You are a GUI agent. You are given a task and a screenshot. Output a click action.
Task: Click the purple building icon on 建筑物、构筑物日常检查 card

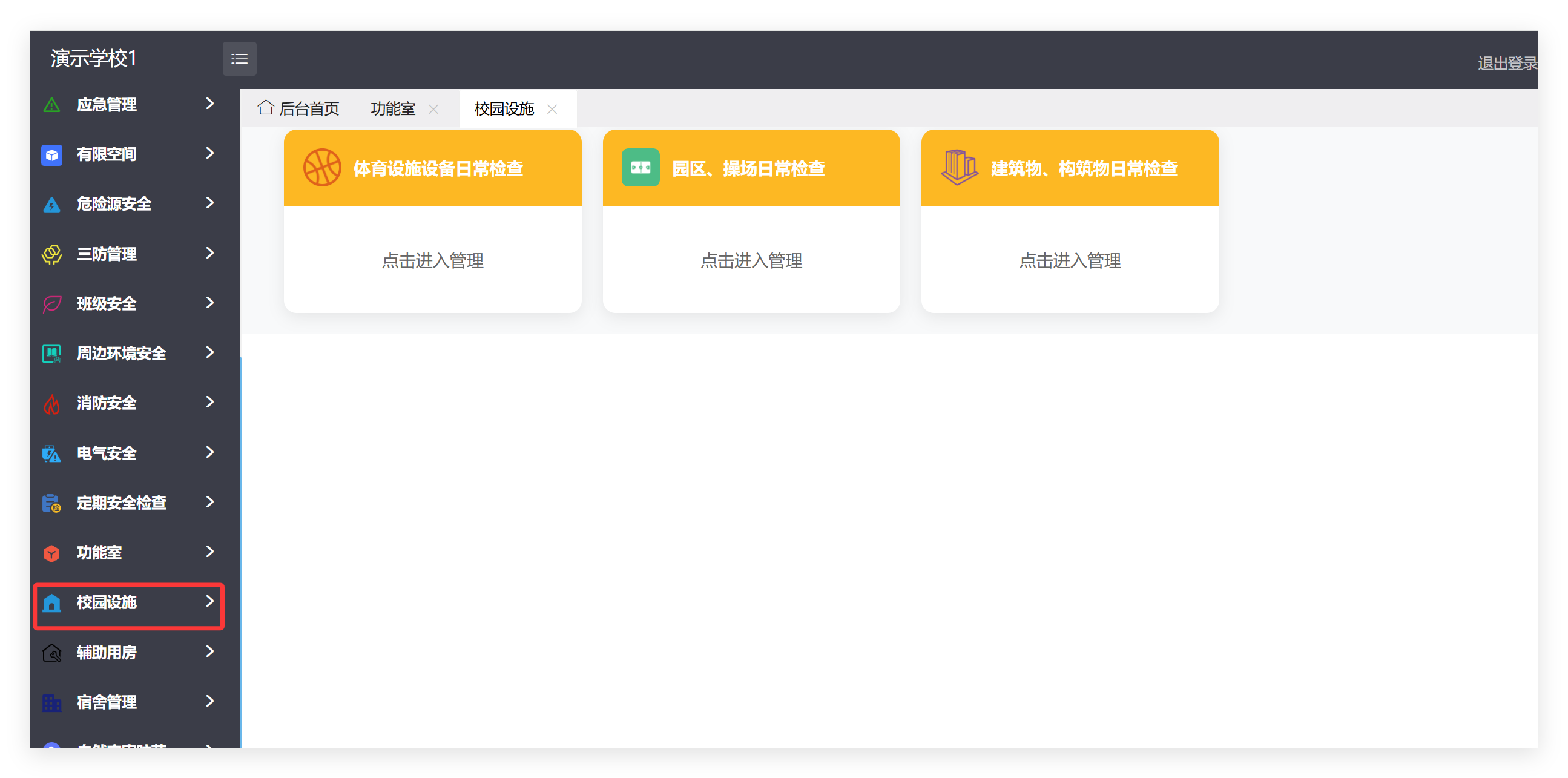959,168
